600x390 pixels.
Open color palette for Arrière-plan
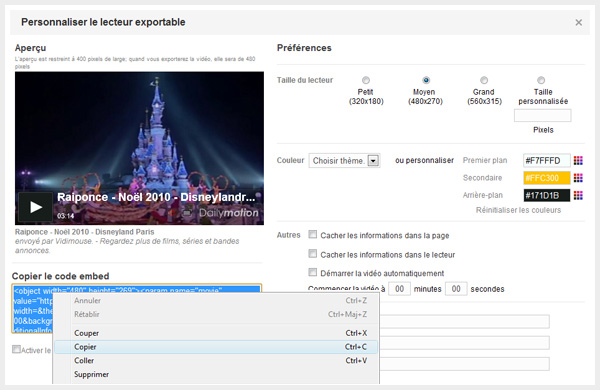point(578,196)
